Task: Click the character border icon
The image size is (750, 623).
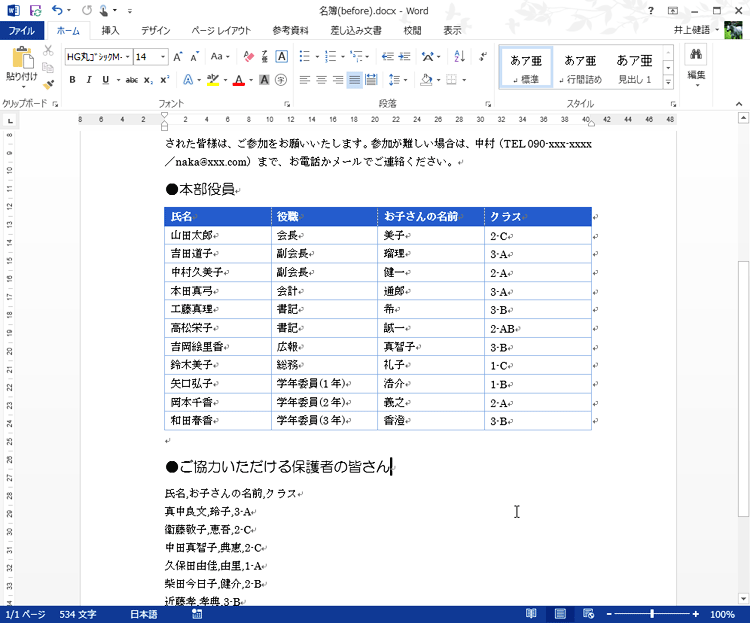Action: tap(282, 56)
